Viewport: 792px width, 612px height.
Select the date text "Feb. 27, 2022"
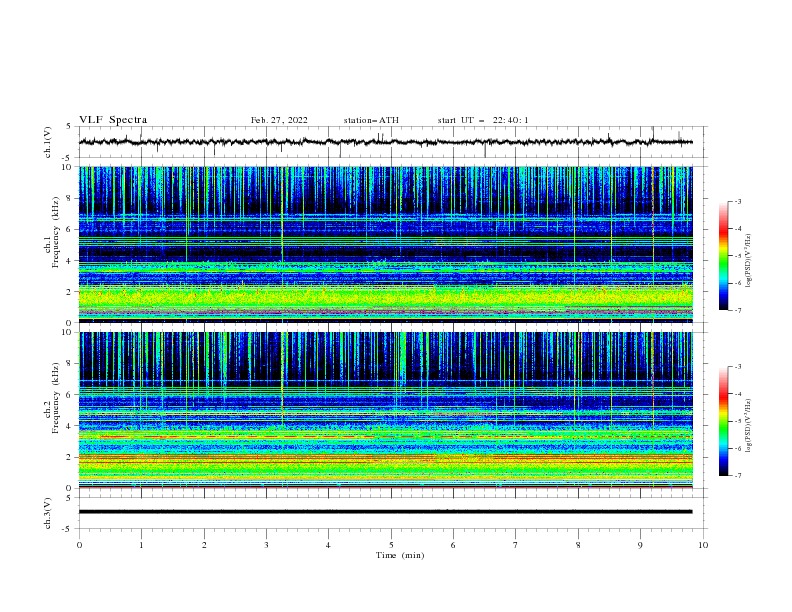click(x=279, y=120)
